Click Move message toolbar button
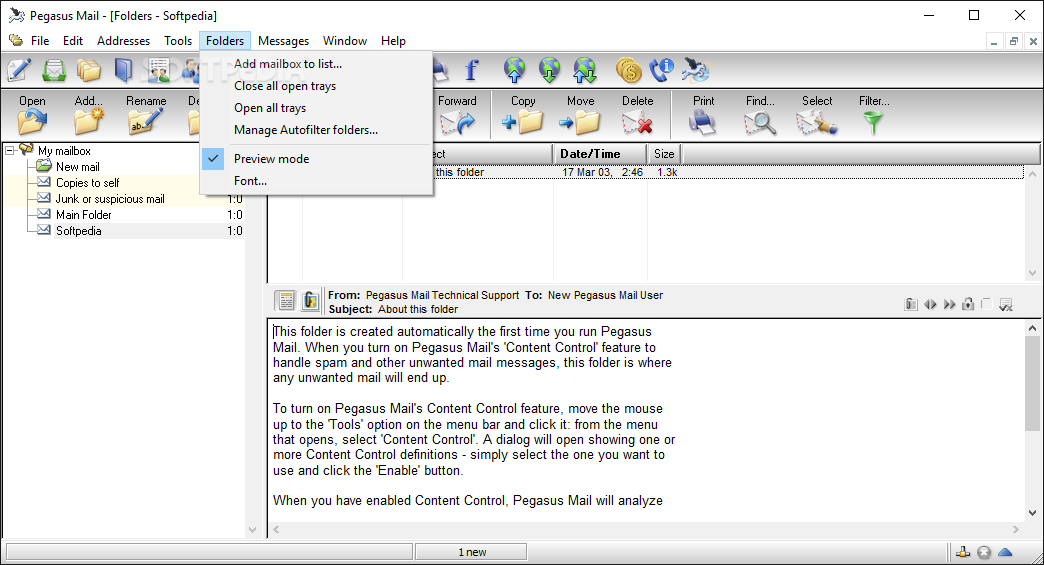The width and height of the screenshot is (1044, 565). [x=581, y=114]
